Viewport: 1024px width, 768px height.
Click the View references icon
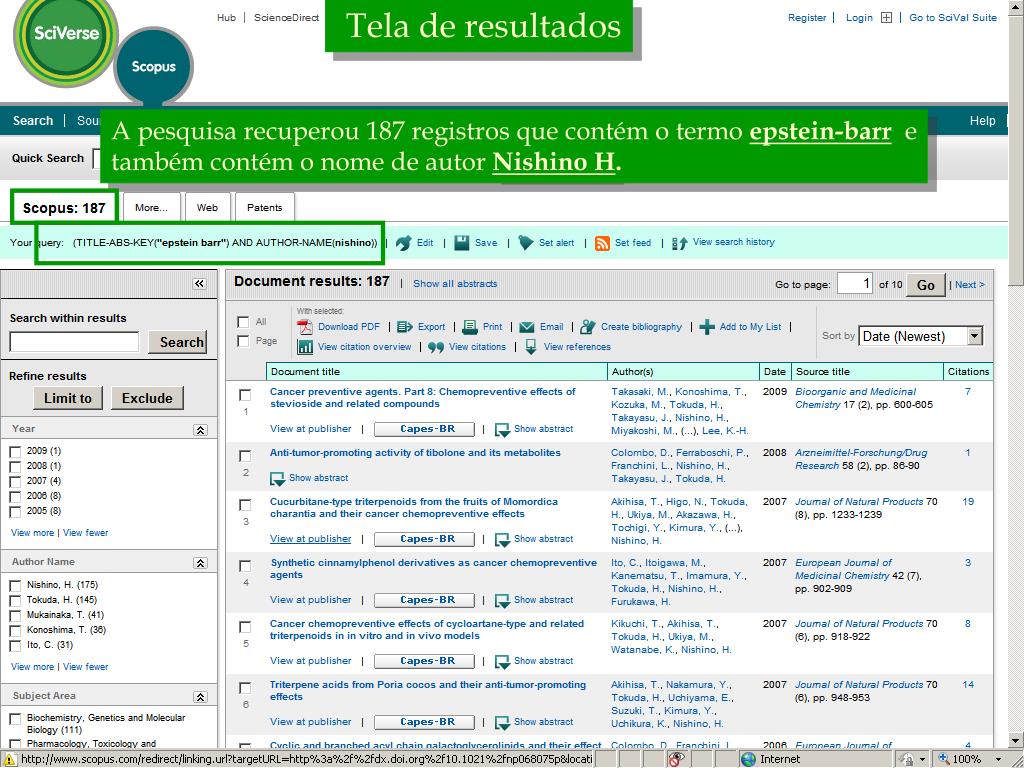click(531, 347)
